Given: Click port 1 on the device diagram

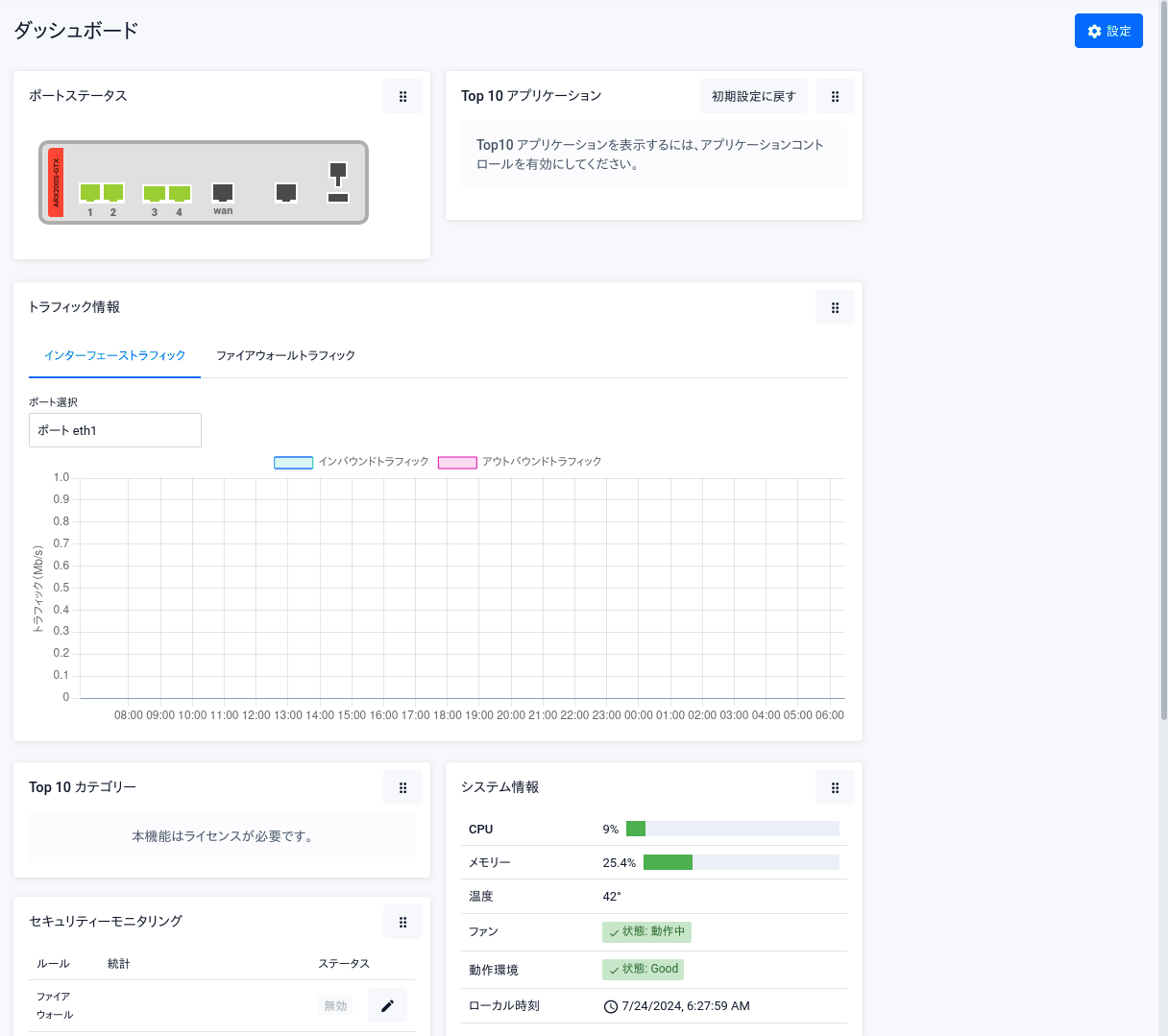Looking at the screenshot, I should [x=90, y=193].
